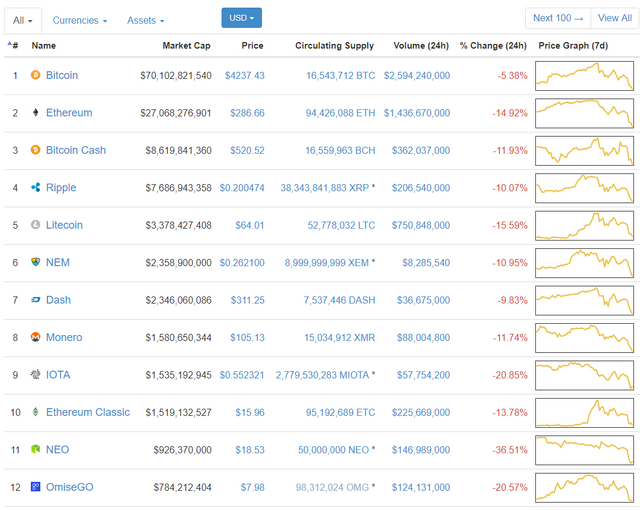Open the All filter dropdown
This screenshot has height=510, width=640.
pyautogui.click(x=23, y=20)
